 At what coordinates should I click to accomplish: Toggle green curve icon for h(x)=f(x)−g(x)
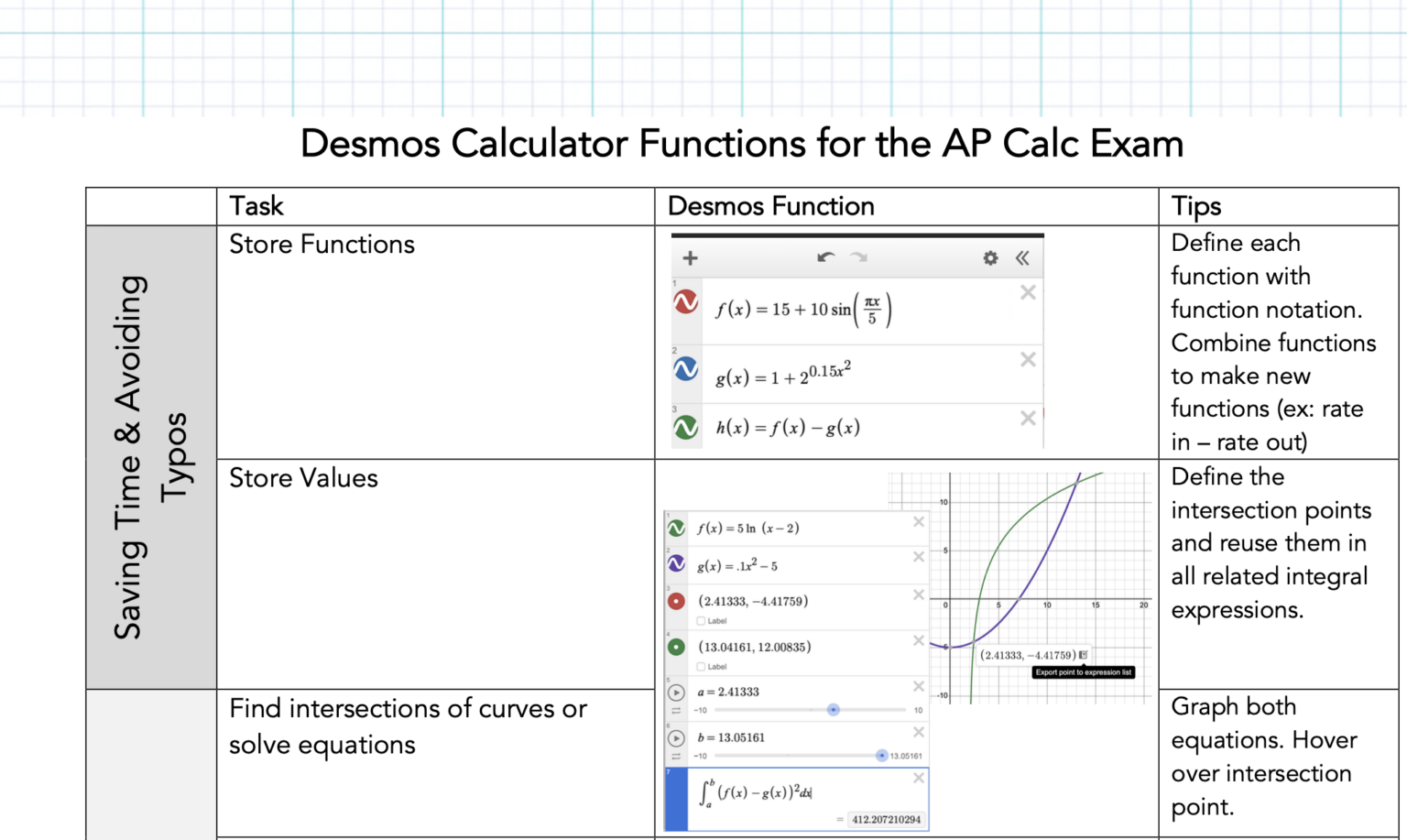[x=686, y=427]
